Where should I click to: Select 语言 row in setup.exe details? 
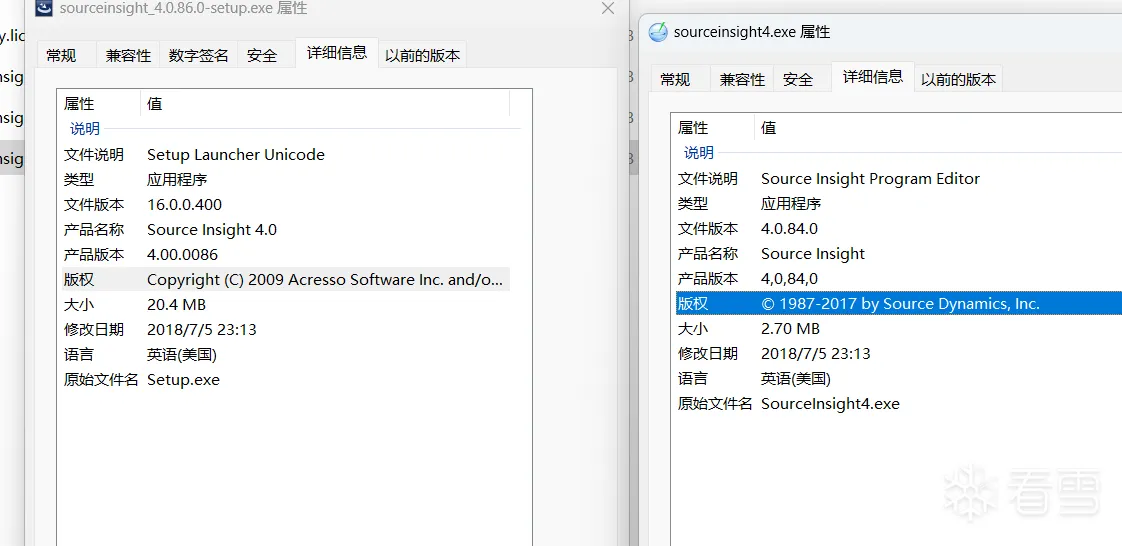tap(286, 355)
